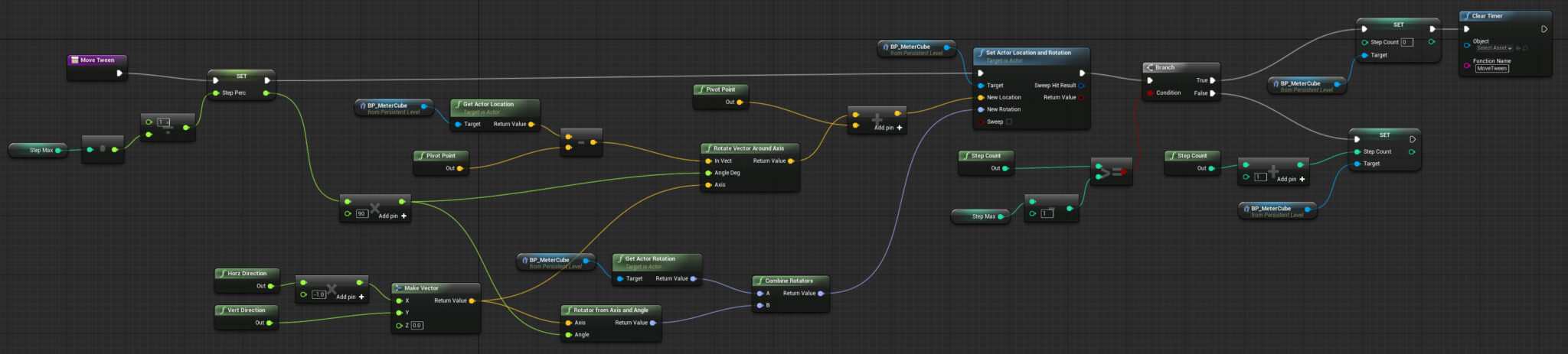Edit the value 1 in the Step Count add node
This screenshot has width=1568, height=354.
tap(1260, 177)
